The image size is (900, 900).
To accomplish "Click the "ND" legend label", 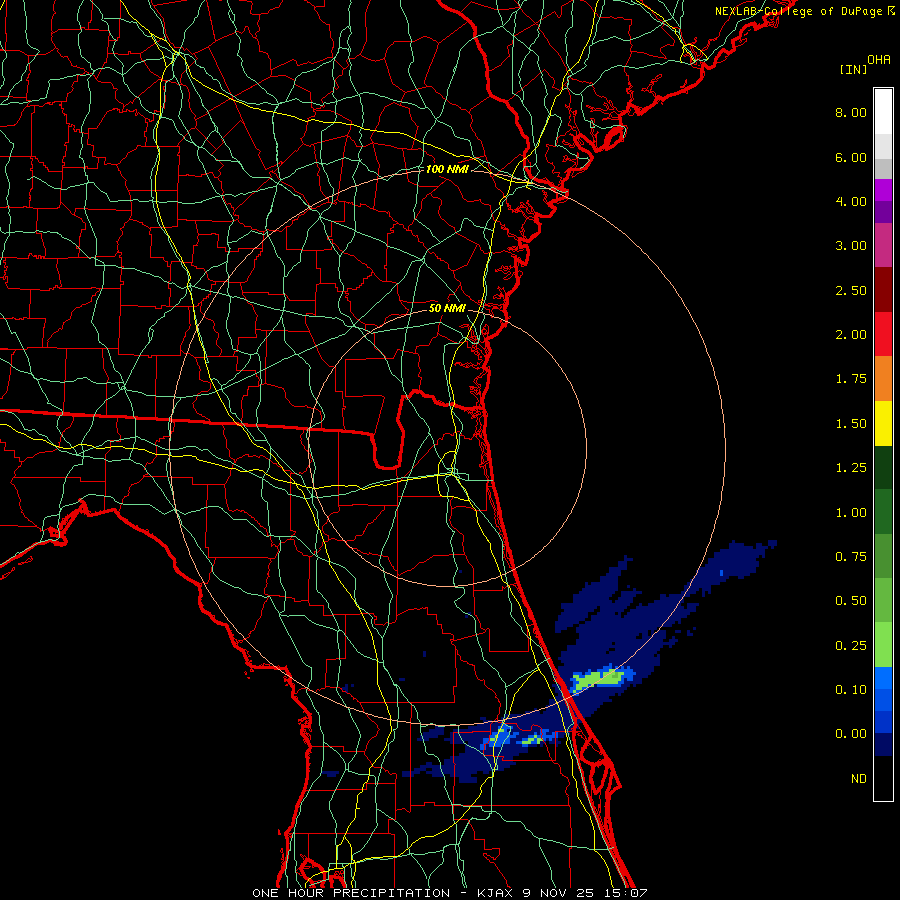I will click(859, 779).
